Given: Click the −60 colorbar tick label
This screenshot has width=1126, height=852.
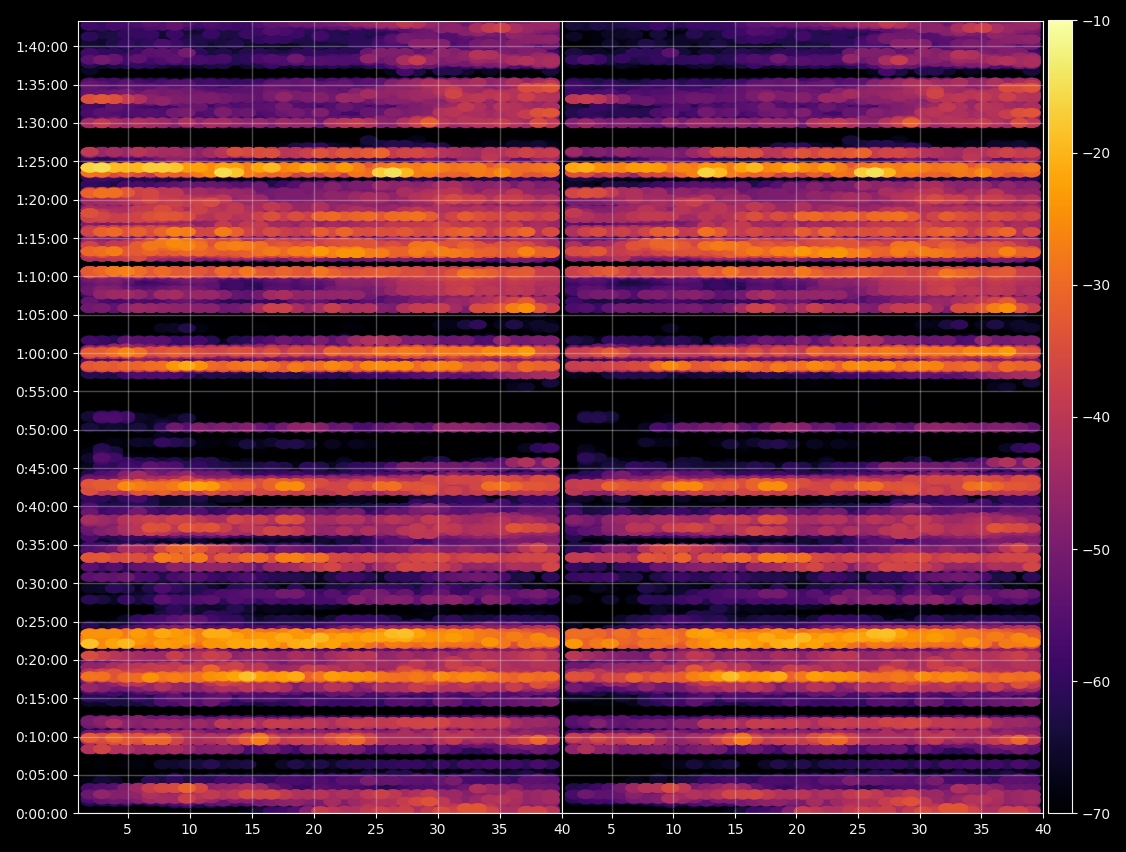Looking at the screenshot, I should point(1095,682).
